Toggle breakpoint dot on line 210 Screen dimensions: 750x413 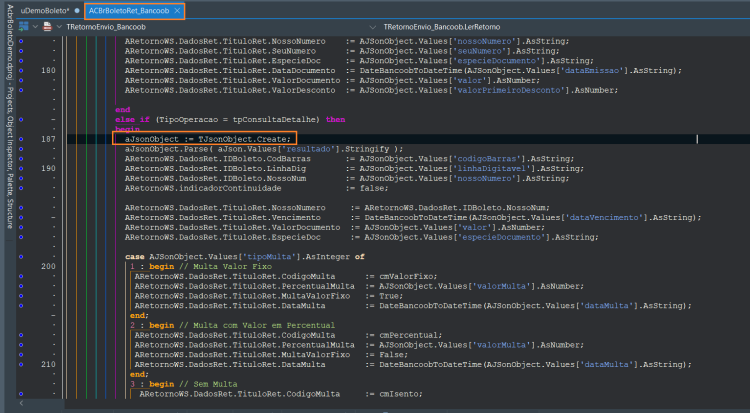coord(21,365)
